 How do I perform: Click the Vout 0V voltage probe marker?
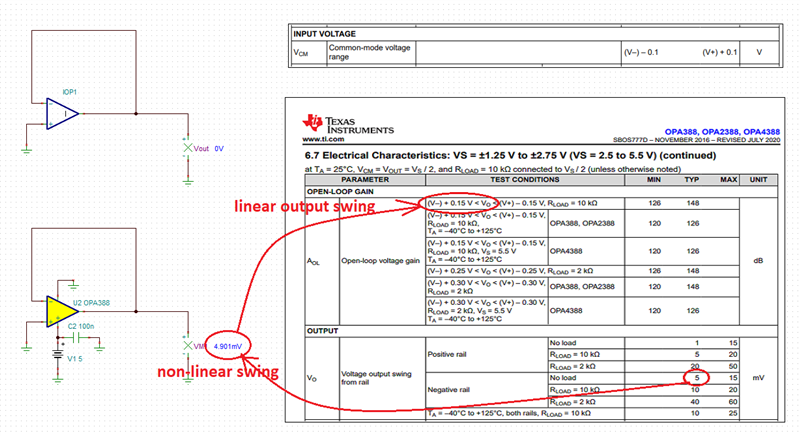point(188,148)
